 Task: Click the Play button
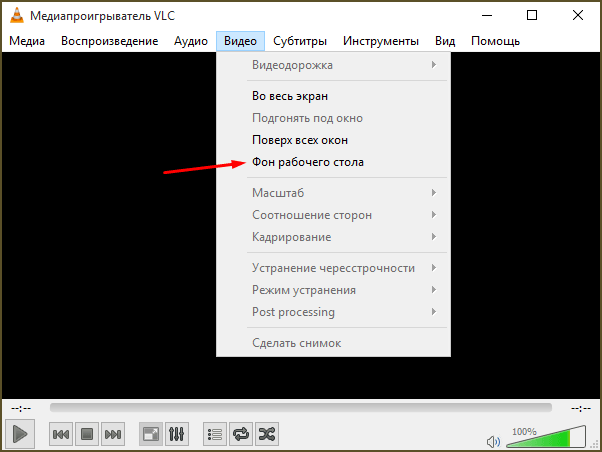[x=20, y=434]
